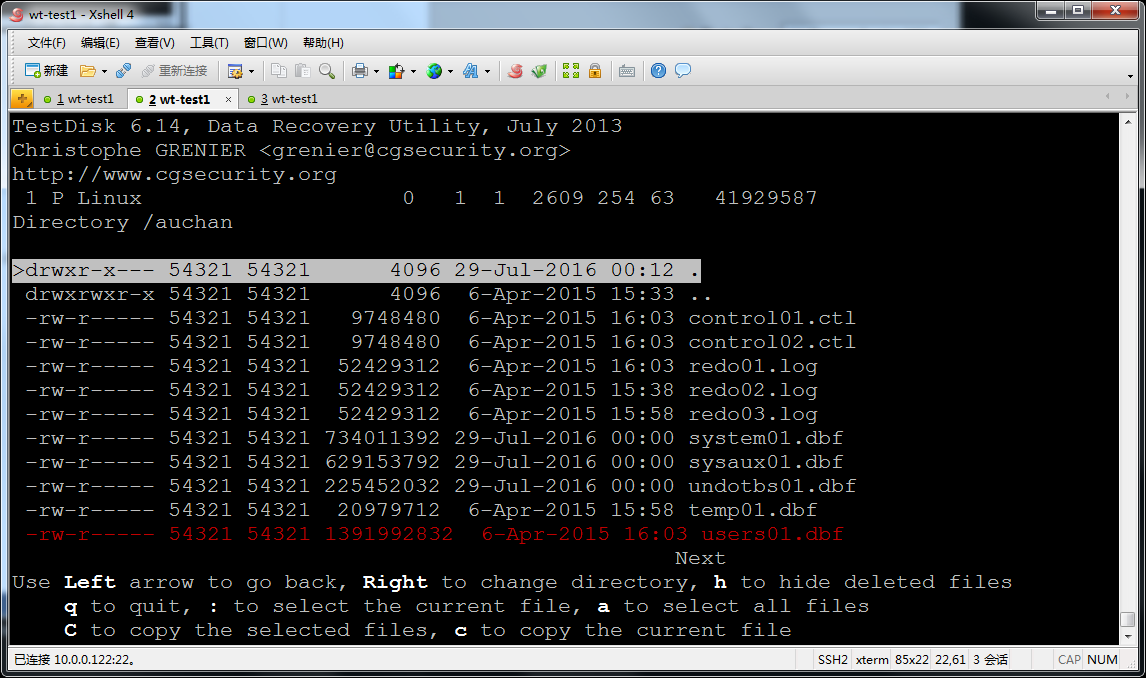Click the paste icon in toolbar
The height and width of the screenshot is (678, 1146).
303,71
